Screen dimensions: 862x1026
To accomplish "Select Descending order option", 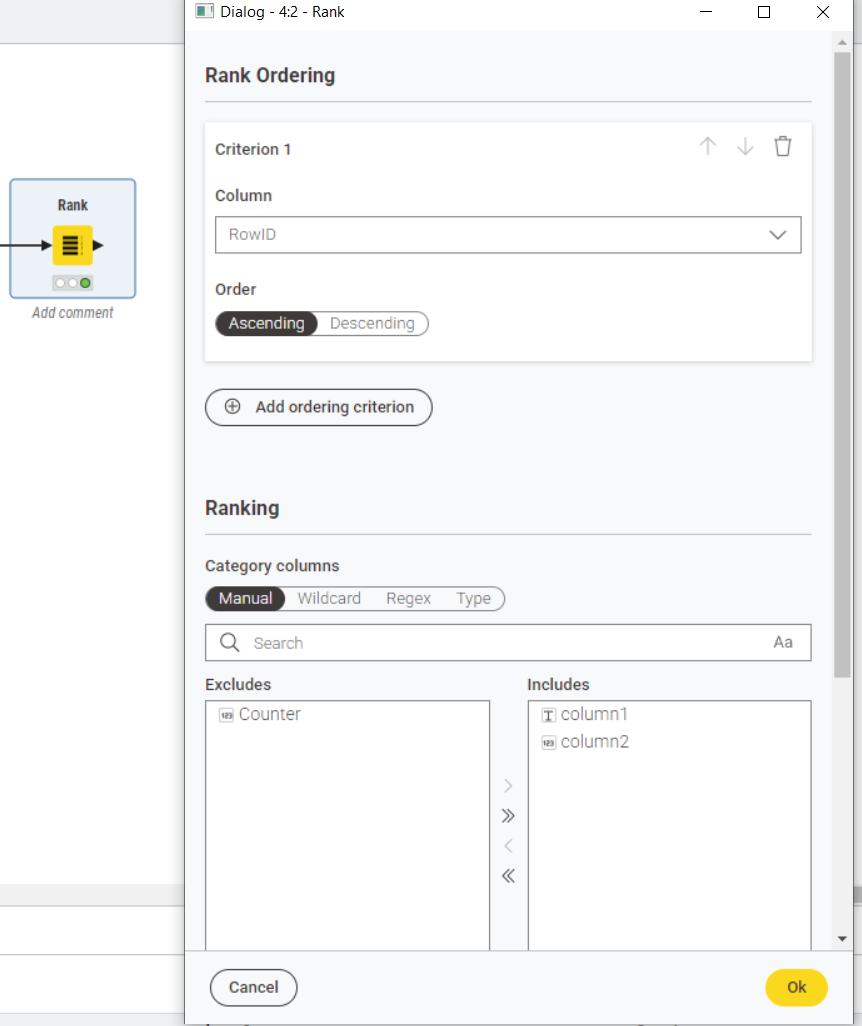I will click(x=372, y=323).
